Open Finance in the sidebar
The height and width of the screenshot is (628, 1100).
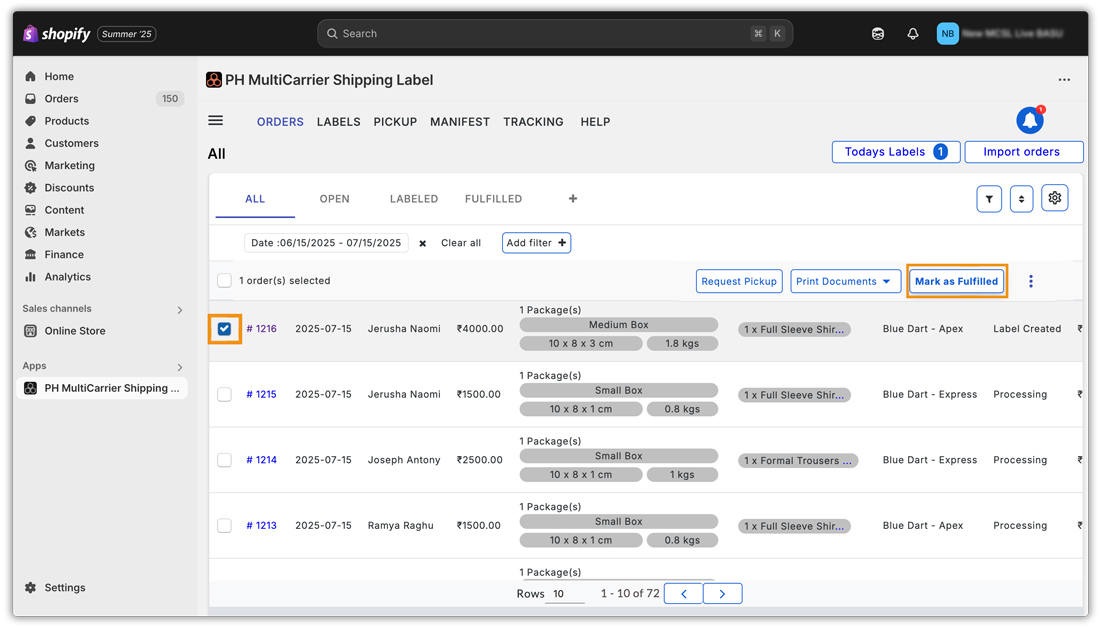coord(64,255)
